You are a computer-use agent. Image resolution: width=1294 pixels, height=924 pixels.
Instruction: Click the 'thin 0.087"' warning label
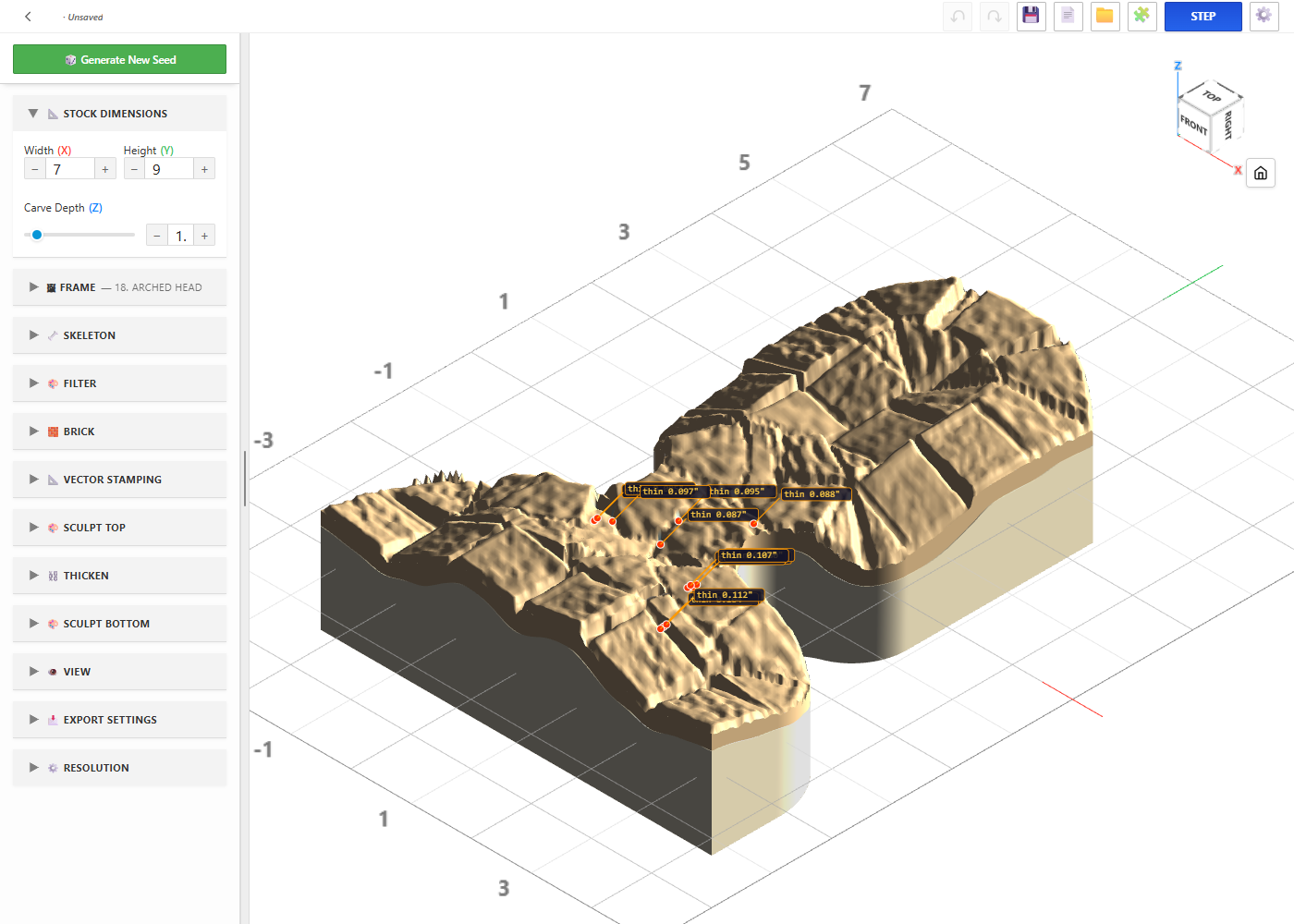[723, 515]
